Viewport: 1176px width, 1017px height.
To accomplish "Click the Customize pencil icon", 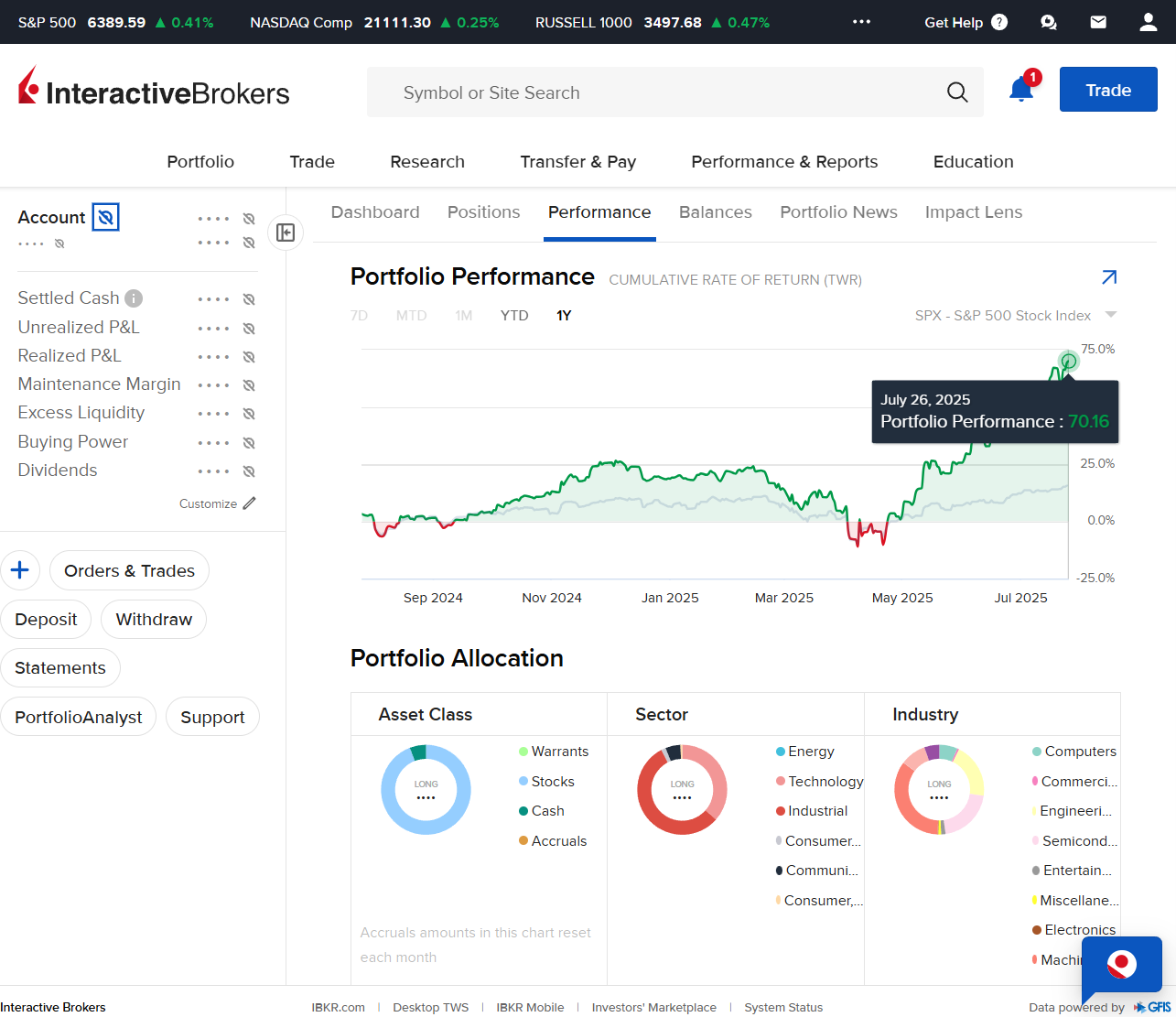I will [250, 503].
